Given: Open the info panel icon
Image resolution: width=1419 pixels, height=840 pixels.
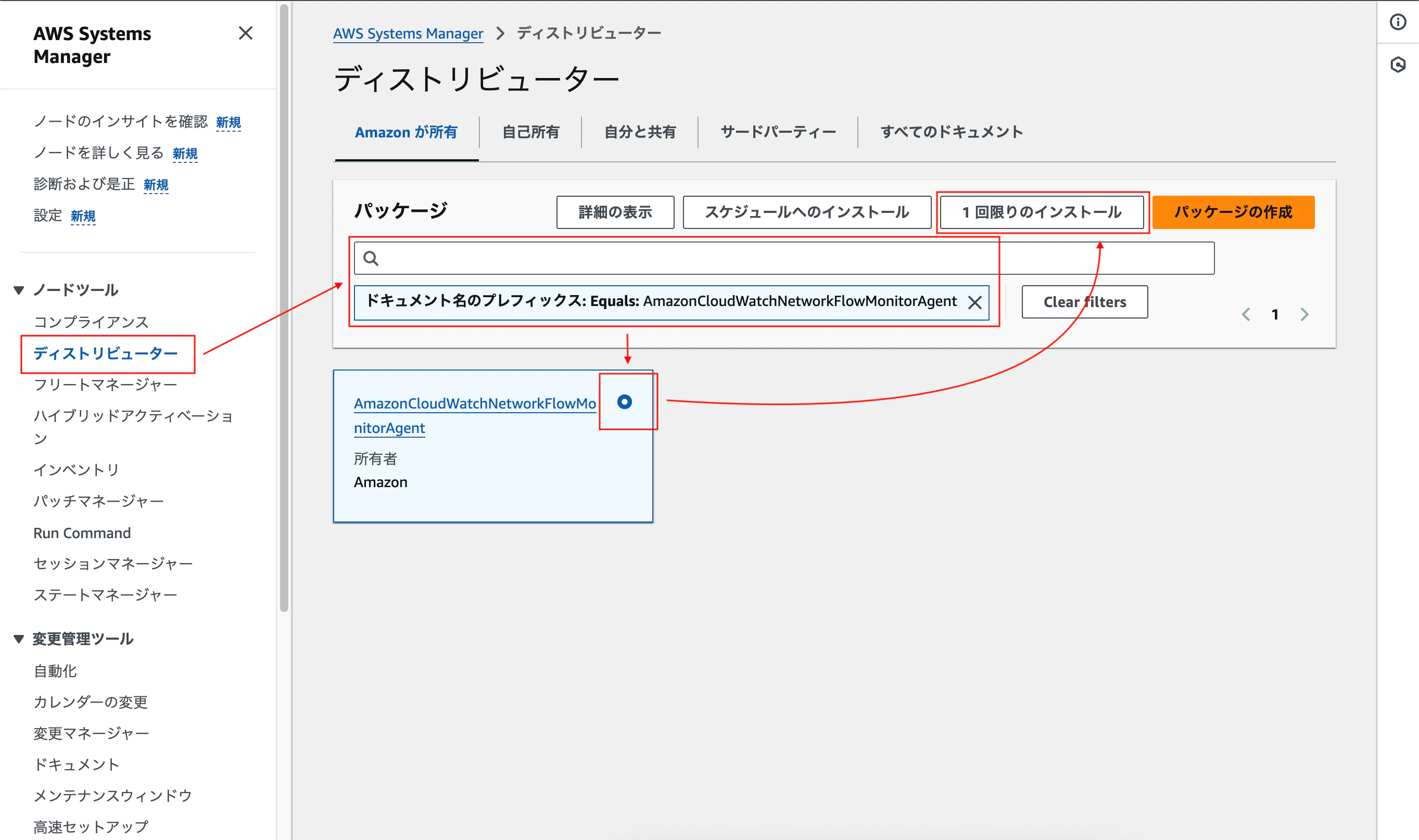Looking at the screenshot, I should (1398, 22).
